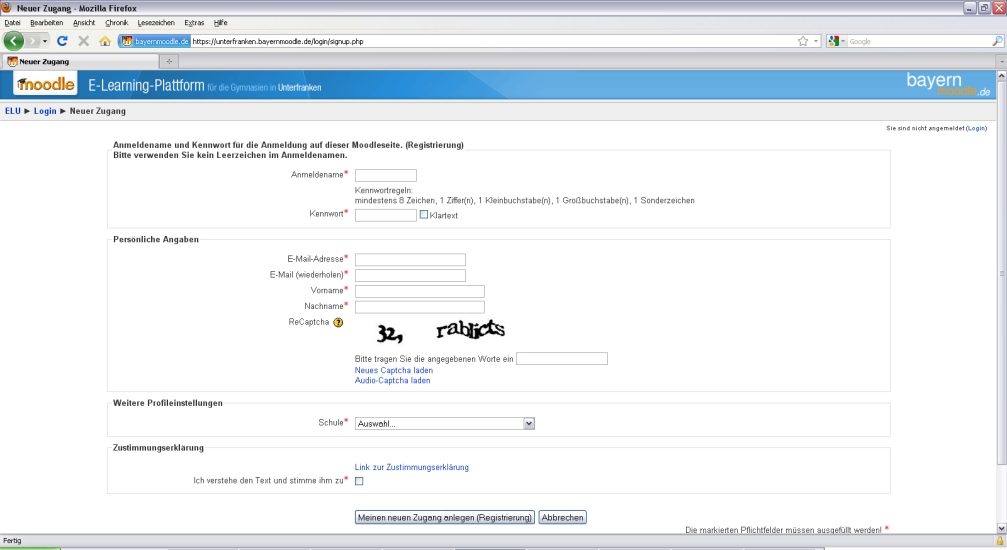Open the Schule Auswahl dropdown
This screenshot has height=550, width=1007.
point(444,423)
